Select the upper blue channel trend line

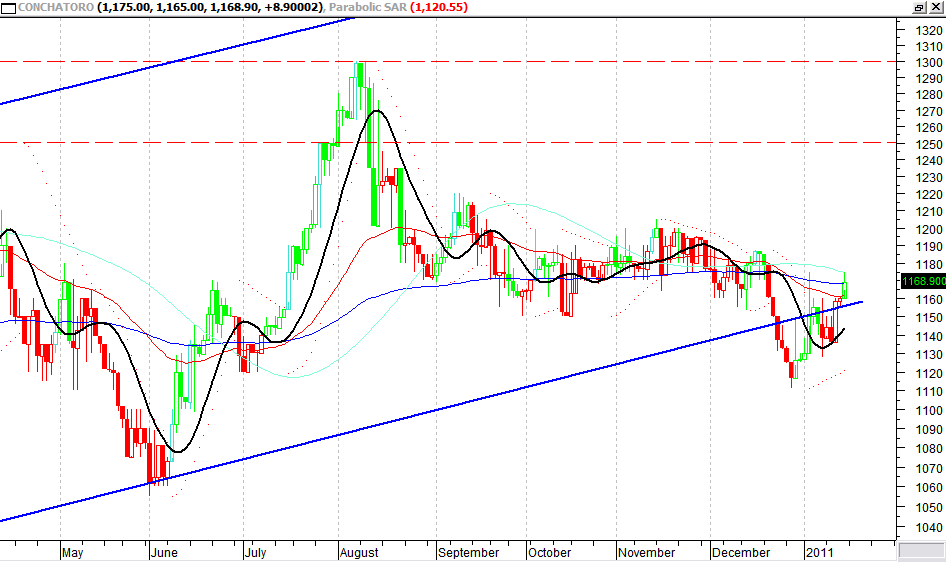click(177, 61)
